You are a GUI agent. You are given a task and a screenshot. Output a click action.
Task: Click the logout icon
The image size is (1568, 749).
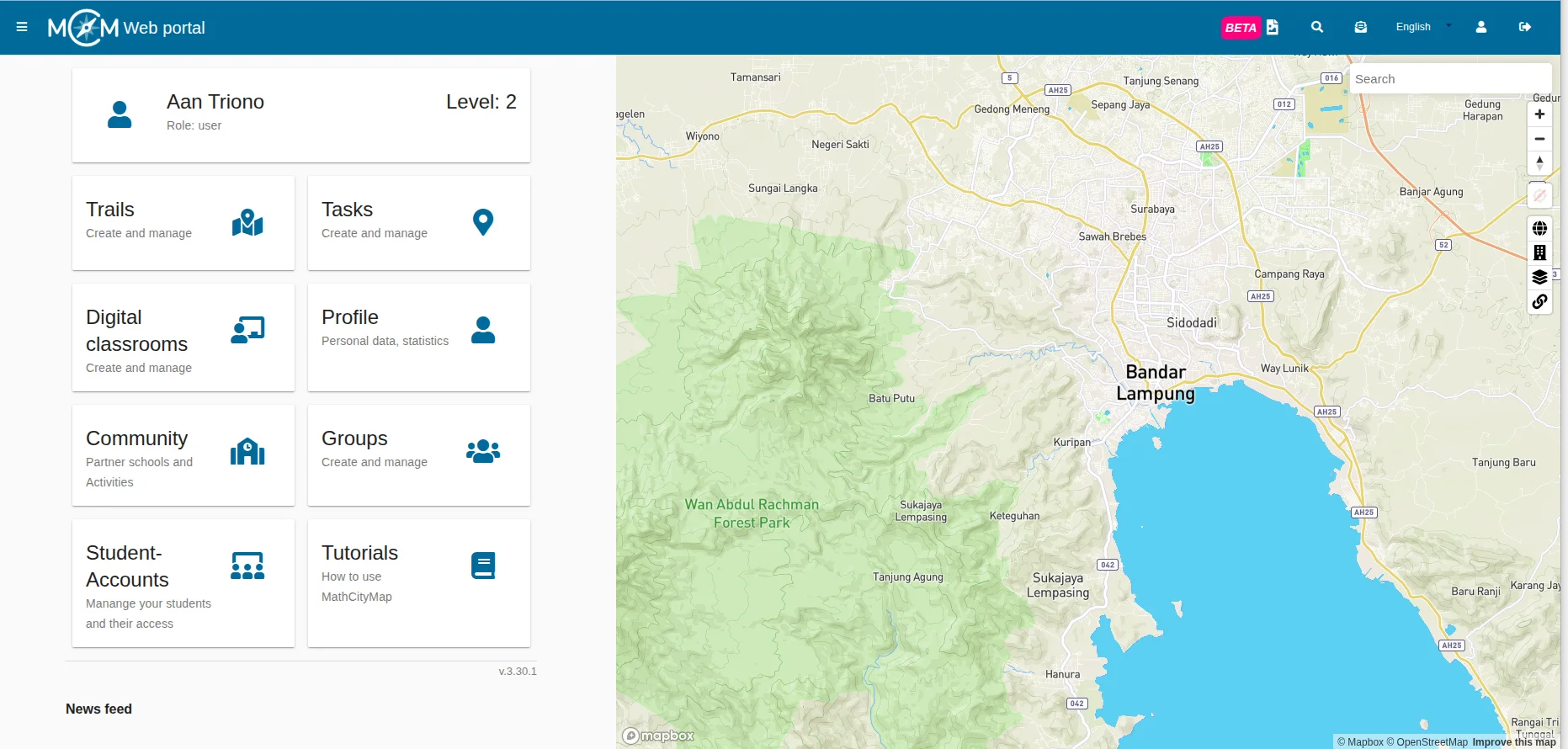point(1525,27)
